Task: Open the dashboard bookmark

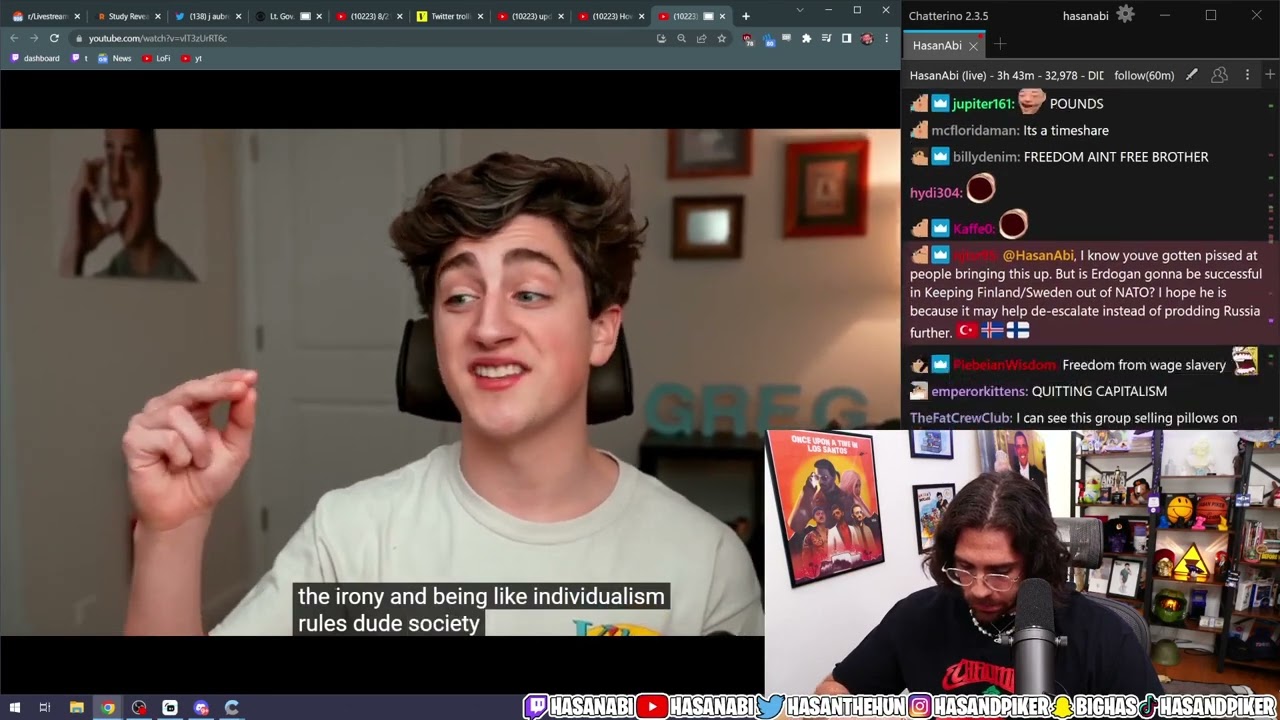Action: point(35,58)
